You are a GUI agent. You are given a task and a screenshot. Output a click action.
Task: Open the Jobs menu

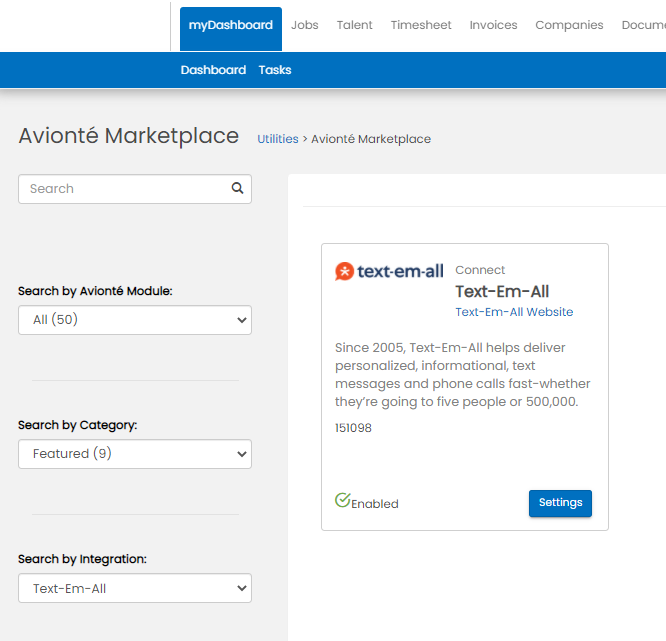(305, 25)
